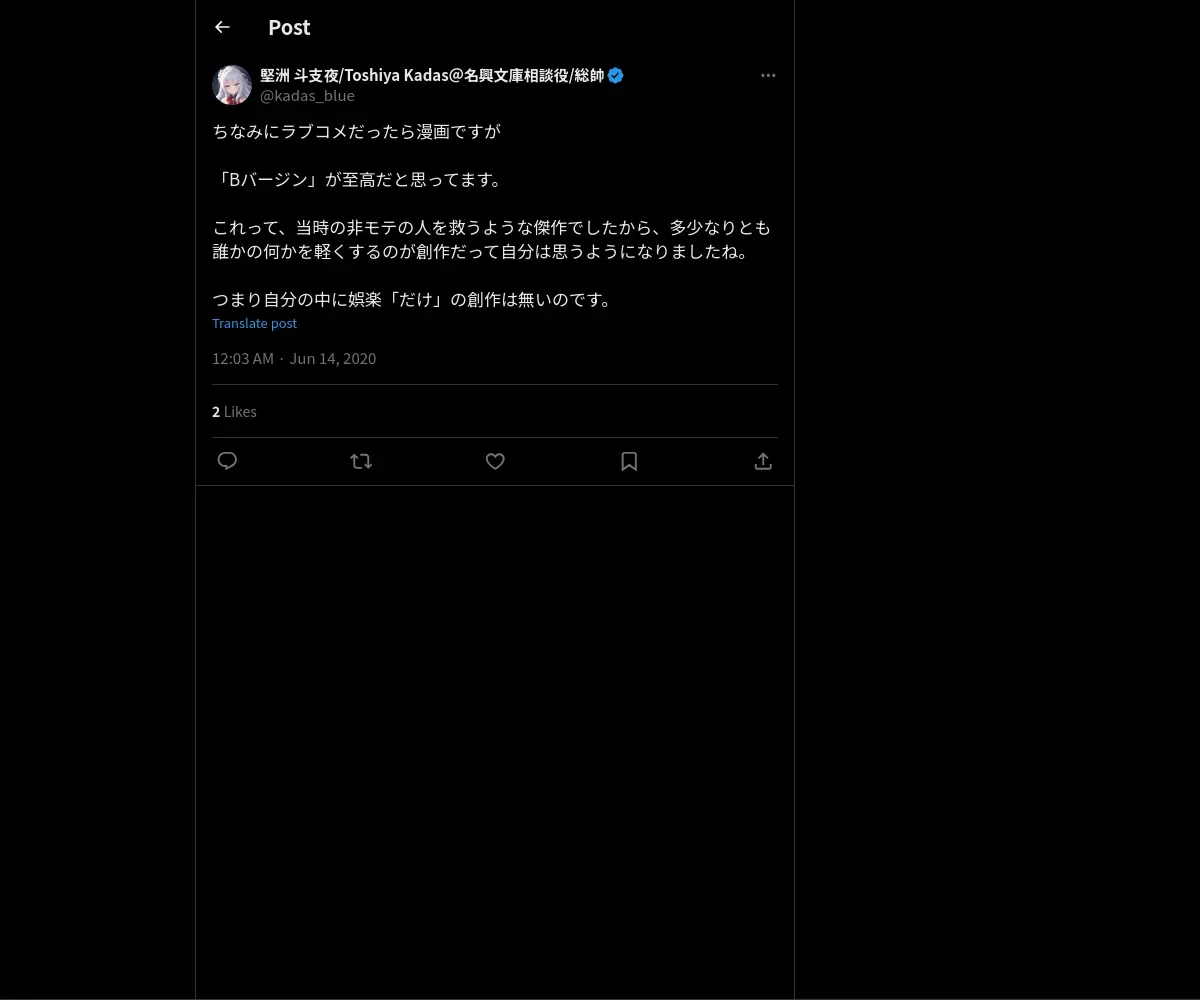Open the 12:03 AM timestamp

click(243, 358)
